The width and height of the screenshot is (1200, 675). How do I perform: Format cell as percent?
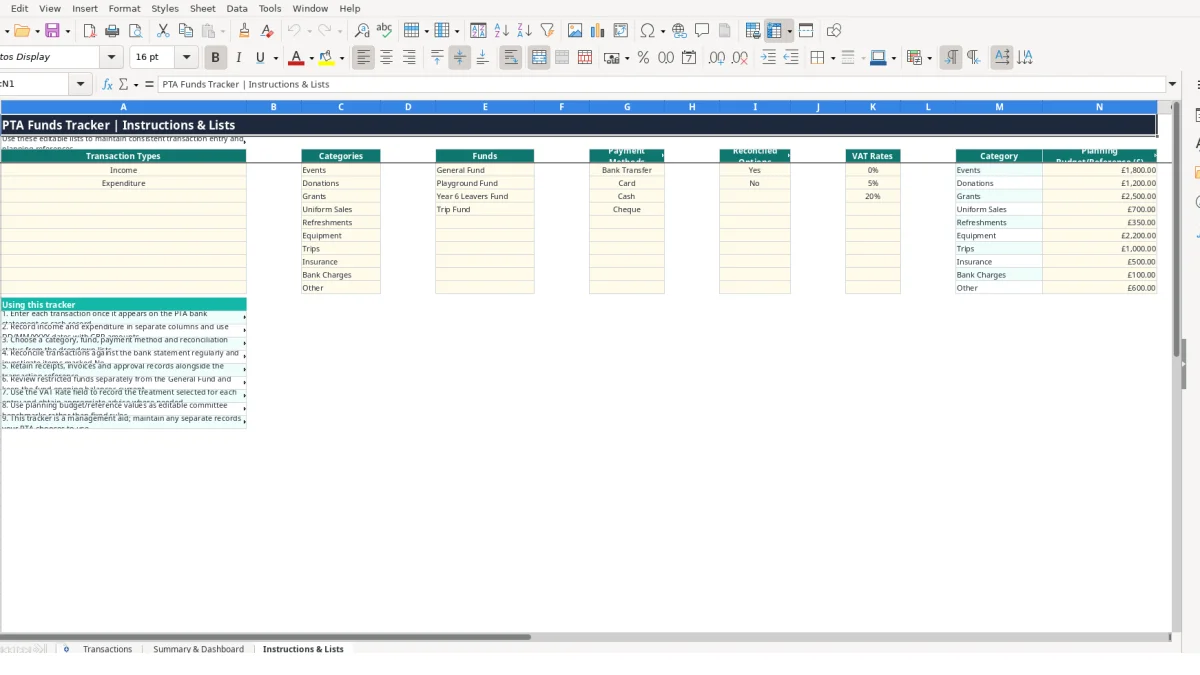point(643,58)
